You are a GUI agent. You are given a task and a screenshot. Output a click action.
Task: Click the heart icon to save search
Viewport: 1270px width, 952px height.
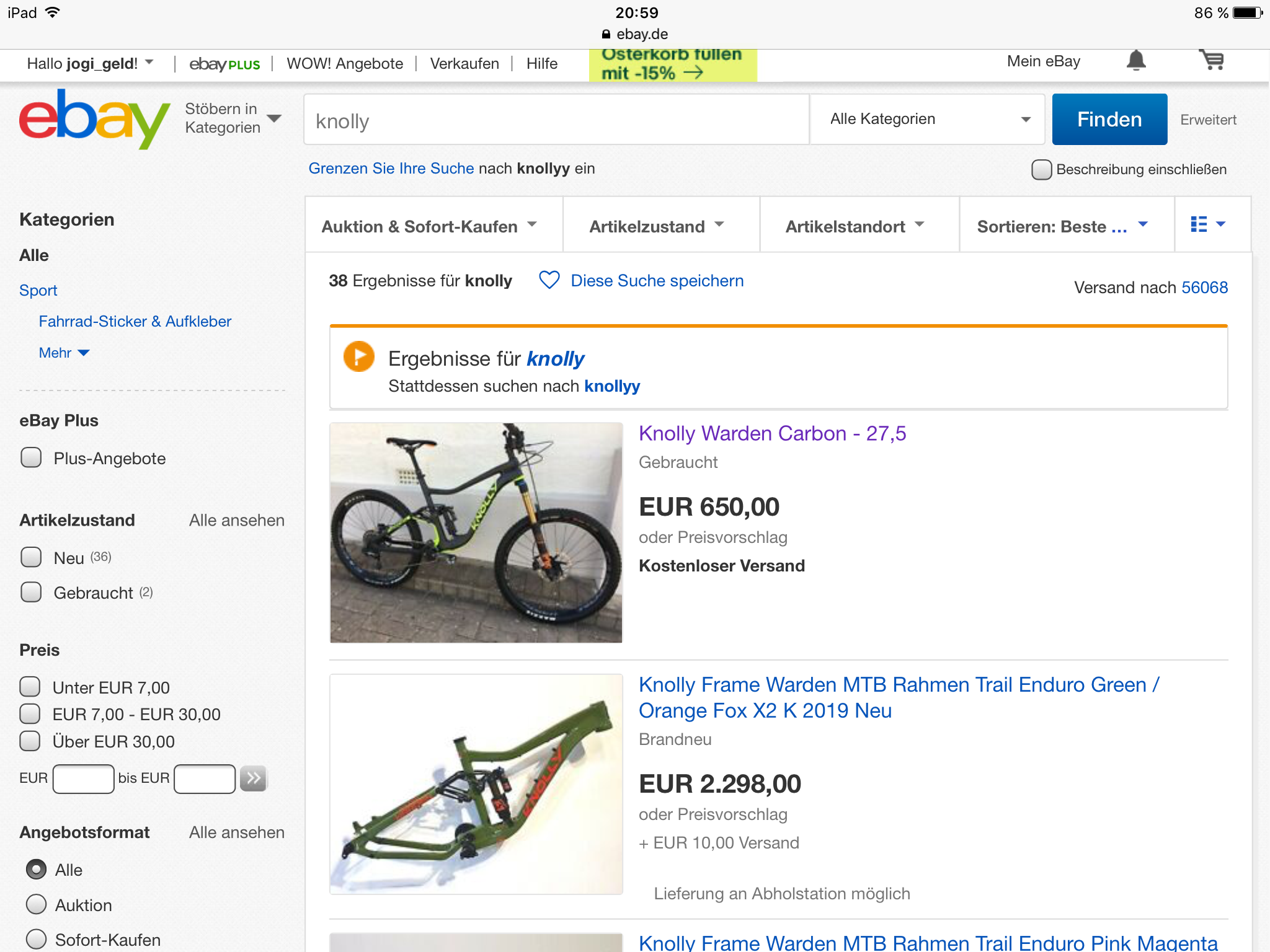tap(549, 280)
